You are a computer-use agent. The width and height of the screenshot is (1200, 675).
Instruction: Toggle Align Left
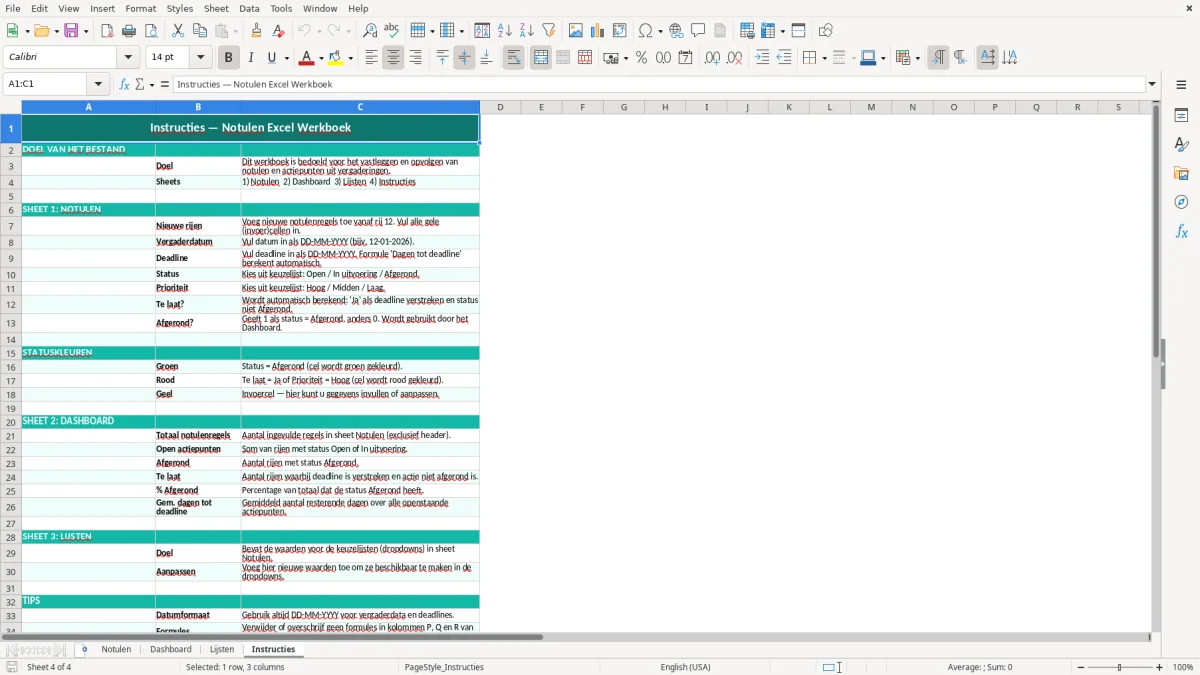pos(371,58)
